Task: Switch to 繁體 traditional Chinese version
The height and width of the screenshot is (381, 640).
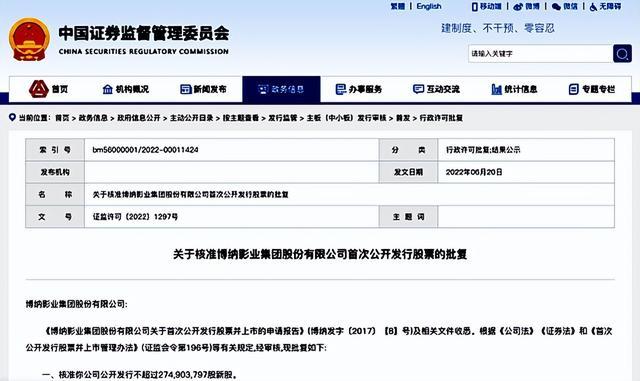Action: 398,7
